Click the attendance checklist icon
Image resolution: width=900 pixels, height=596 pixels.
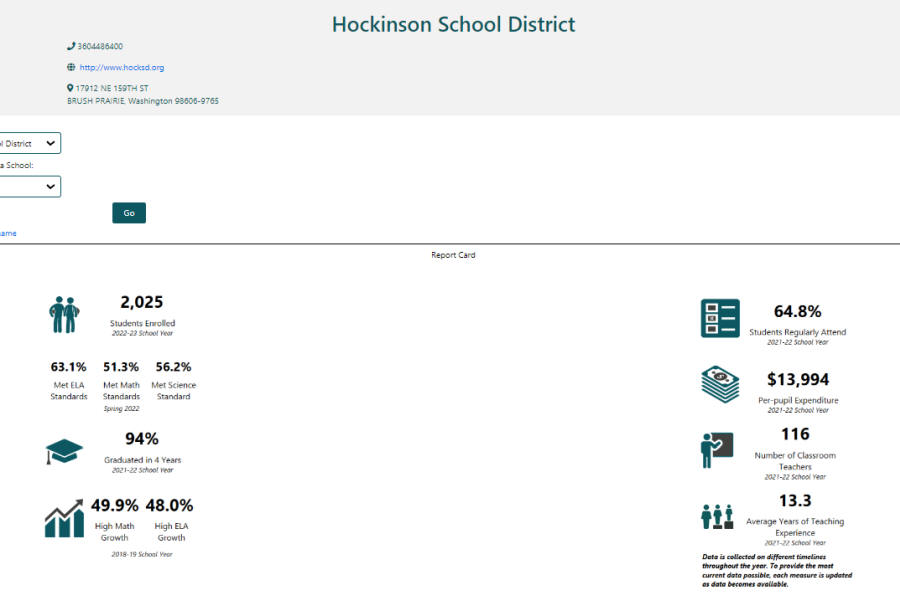pyautogui.click(x=720, y=318)
